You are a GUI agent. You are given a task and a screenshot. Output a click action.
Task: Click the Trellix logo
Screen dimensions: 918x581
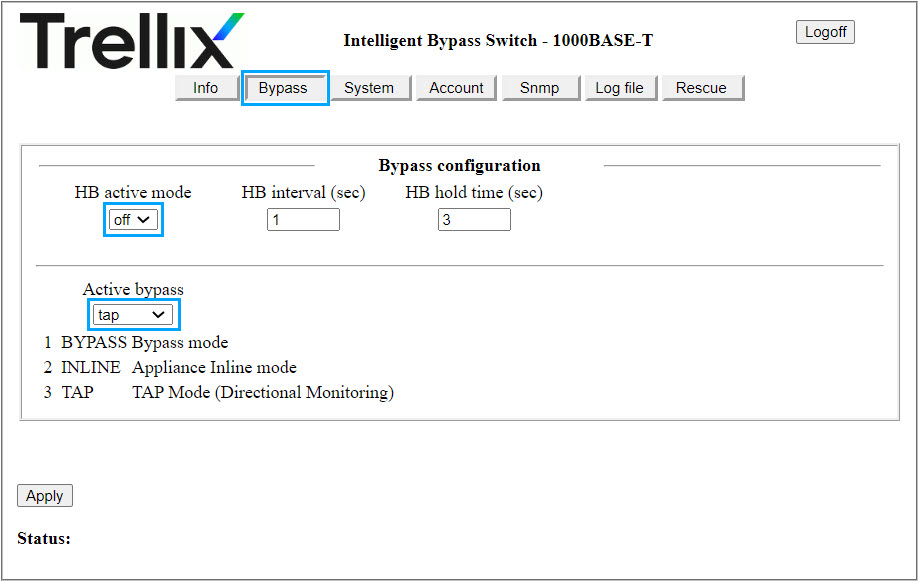click(132, 41)
